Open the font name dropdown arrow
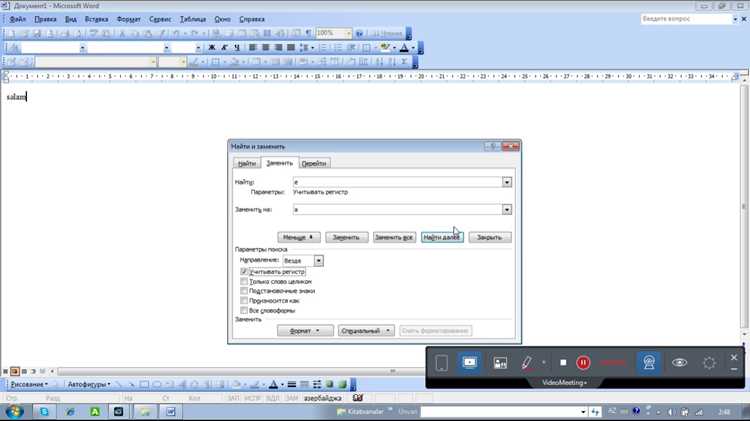The image size is (750, 421). [x=166, y=47]
